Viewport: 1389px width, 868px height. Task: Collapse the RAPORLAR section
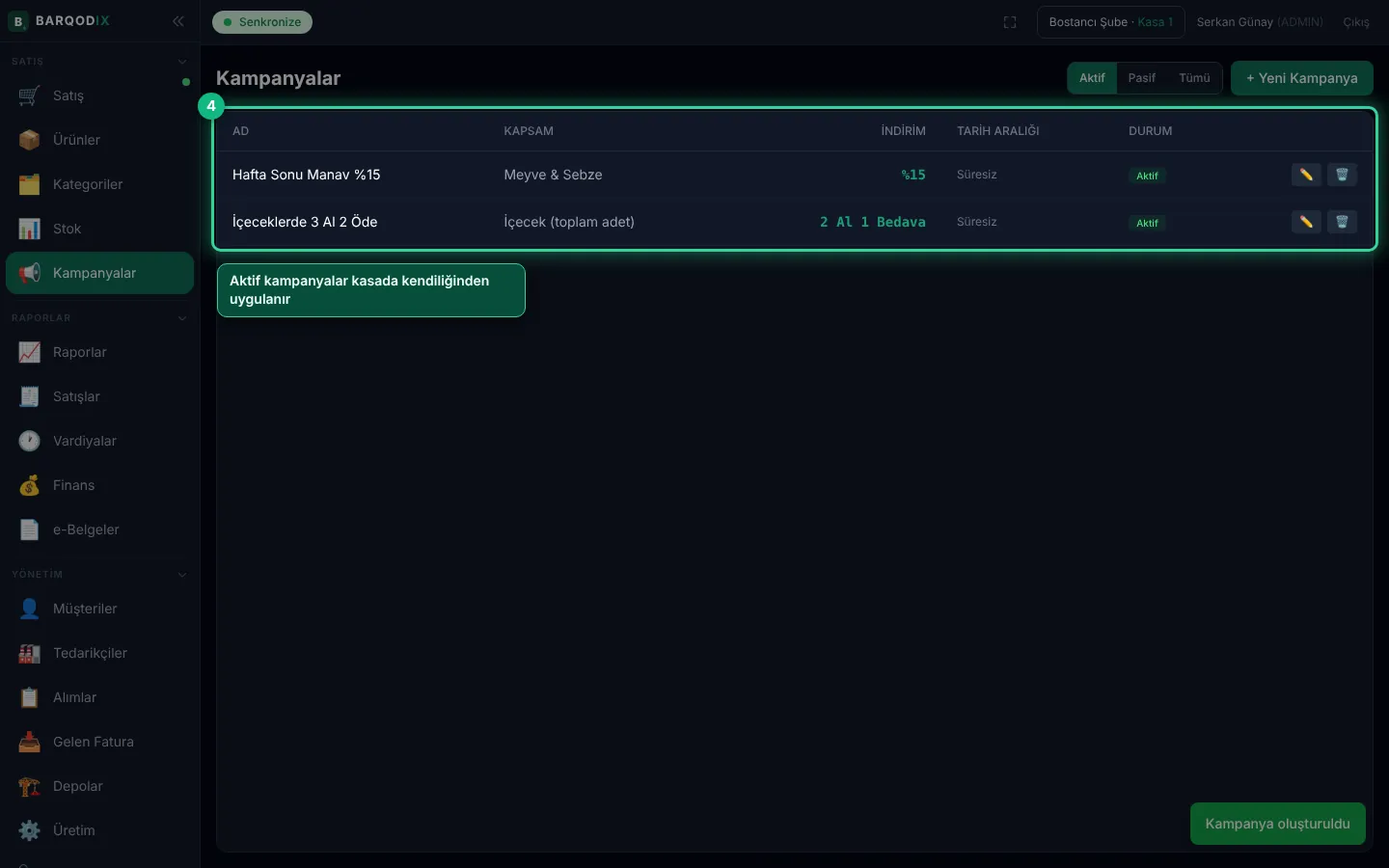pos(182,318)
